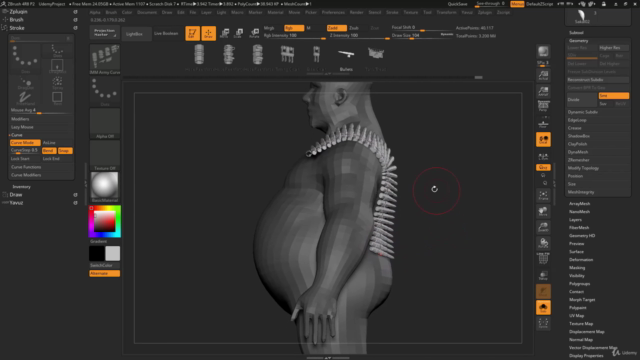
Task: Click the AAHalf zoom icon
Action: click(x=543, y=91)
